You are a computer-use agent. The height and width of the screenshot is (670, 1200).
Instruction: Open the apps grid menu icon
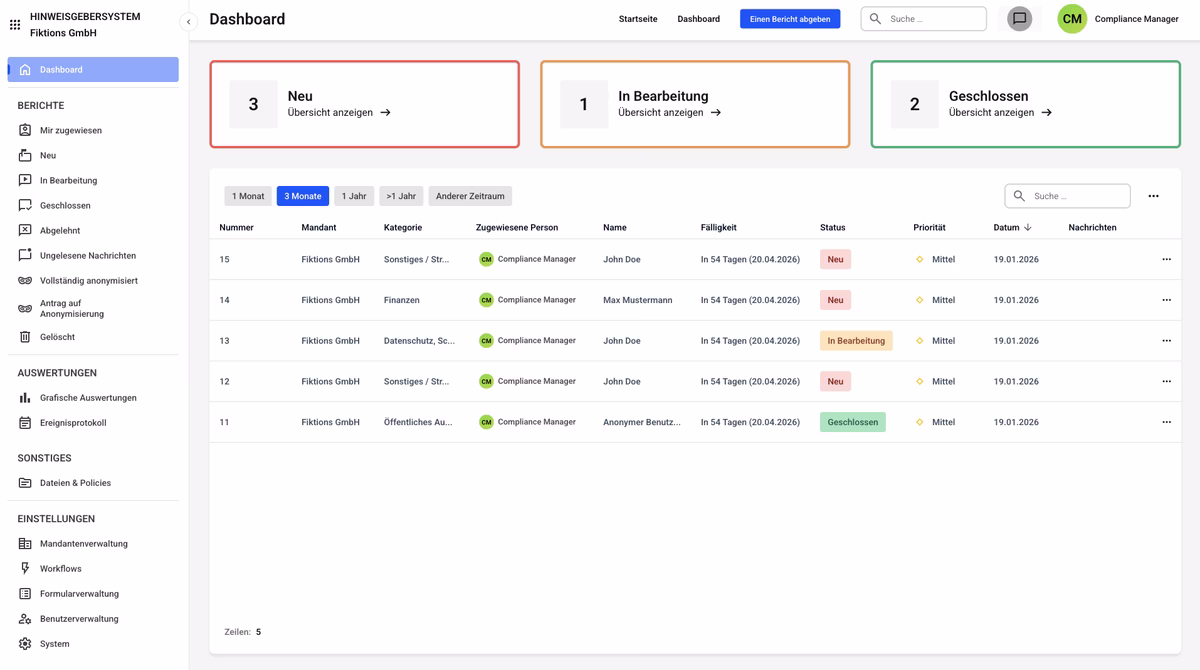[15, 25]
